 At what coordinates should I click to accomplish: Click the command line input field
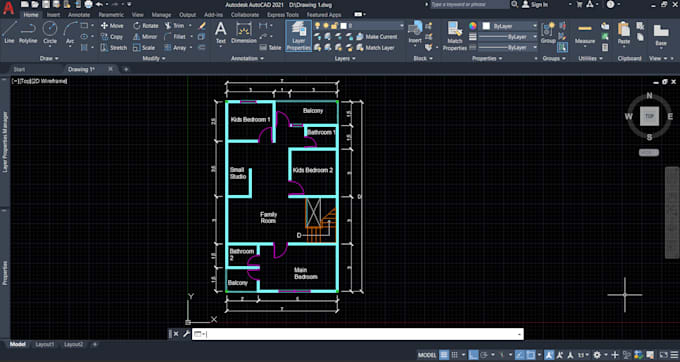pyautogui.click(x=358, y=334)
